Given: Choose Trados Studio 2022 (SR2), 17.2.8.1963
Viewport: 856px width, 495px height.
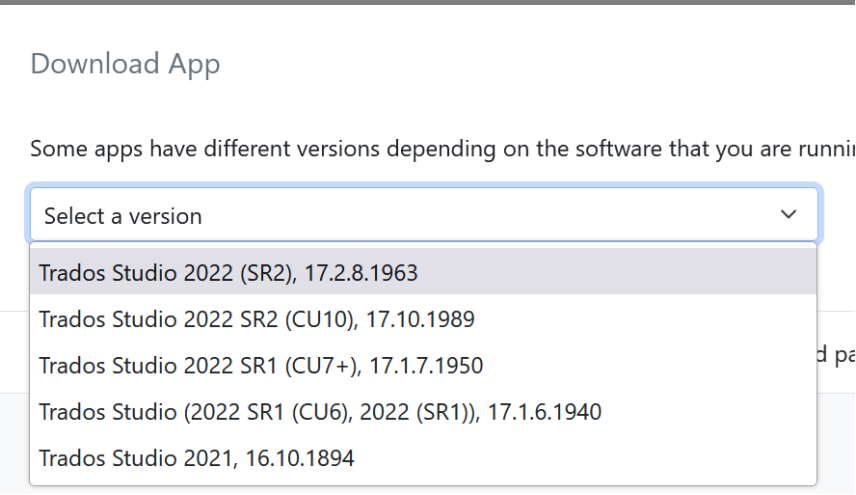Looking at the screenshot, I should 228,272.
